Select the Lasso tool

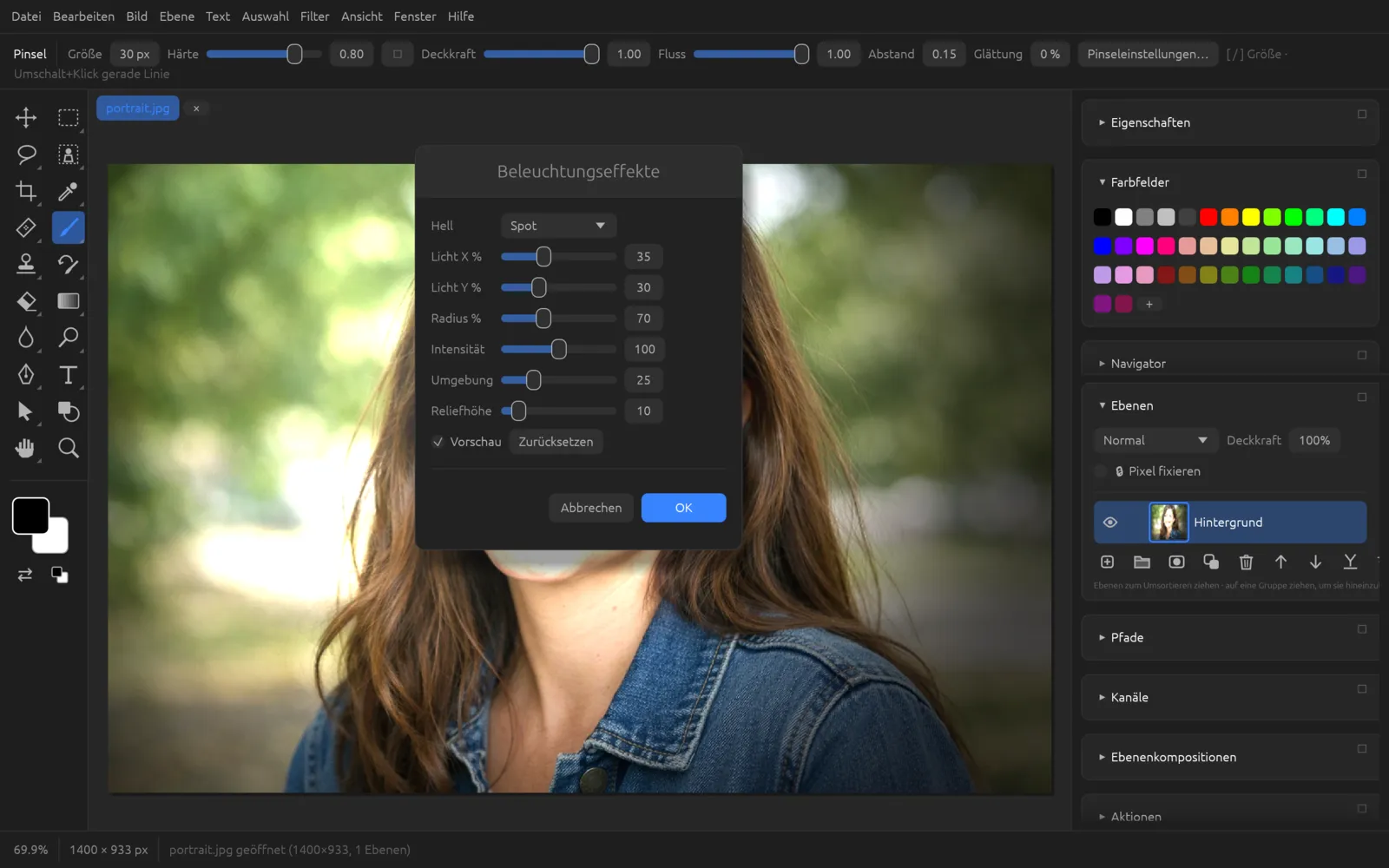pyautogui.click(x=26, y=155)
